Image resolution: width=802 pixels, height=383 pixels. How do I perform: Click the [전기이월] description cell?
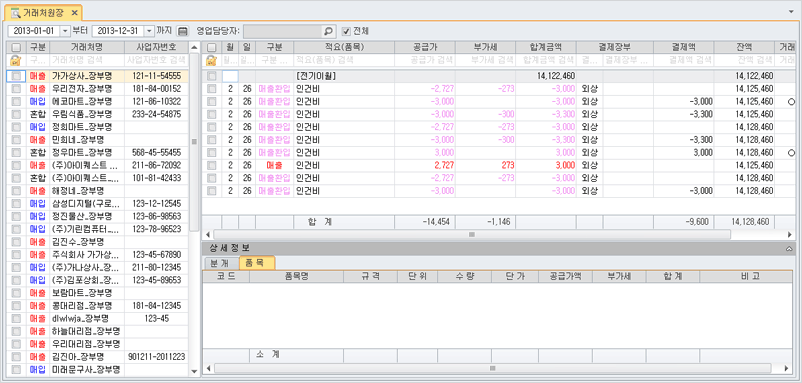point(344,76)
